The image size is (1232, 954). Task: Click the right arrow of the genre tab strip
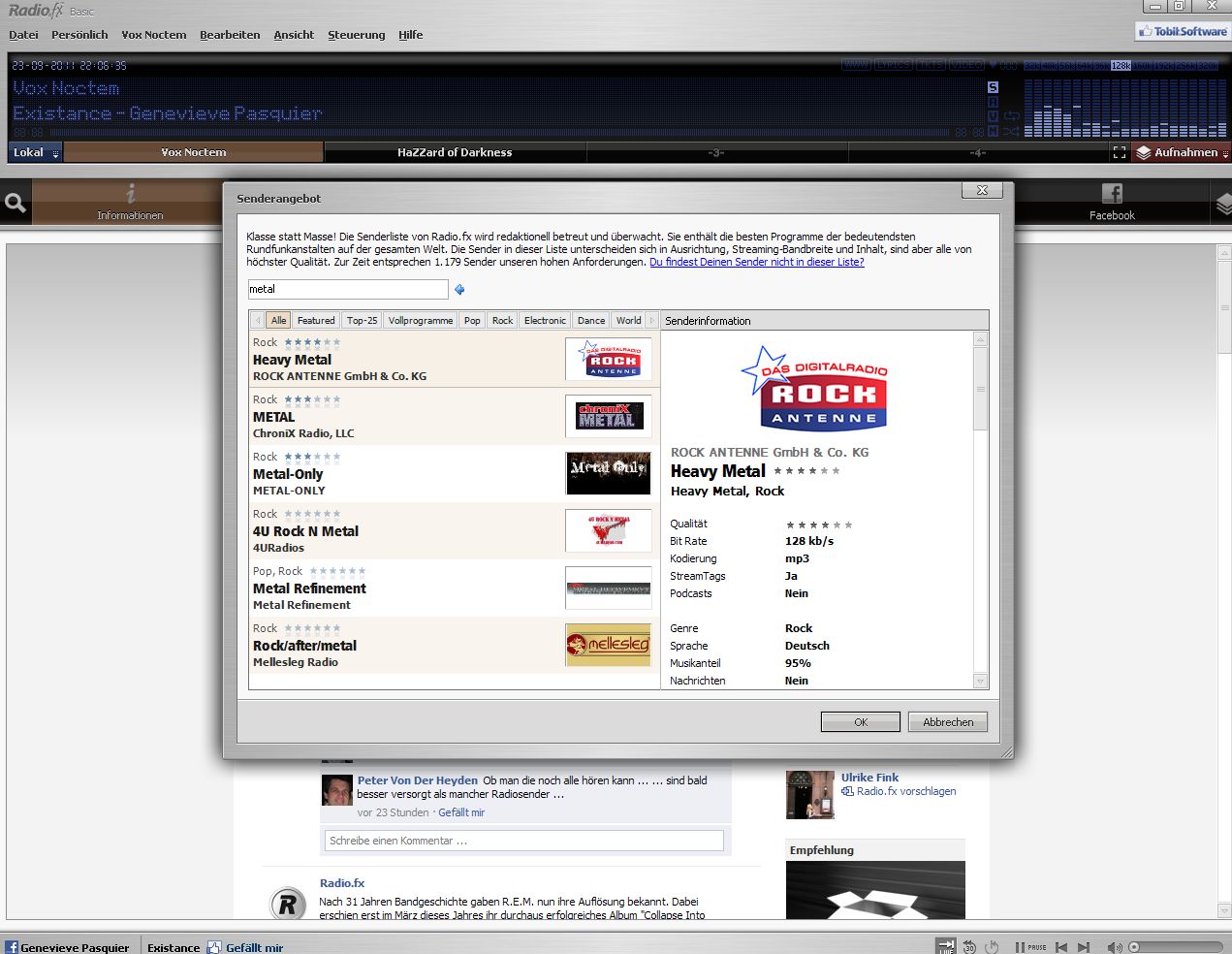pyautogui.click(x=652, y=320)
